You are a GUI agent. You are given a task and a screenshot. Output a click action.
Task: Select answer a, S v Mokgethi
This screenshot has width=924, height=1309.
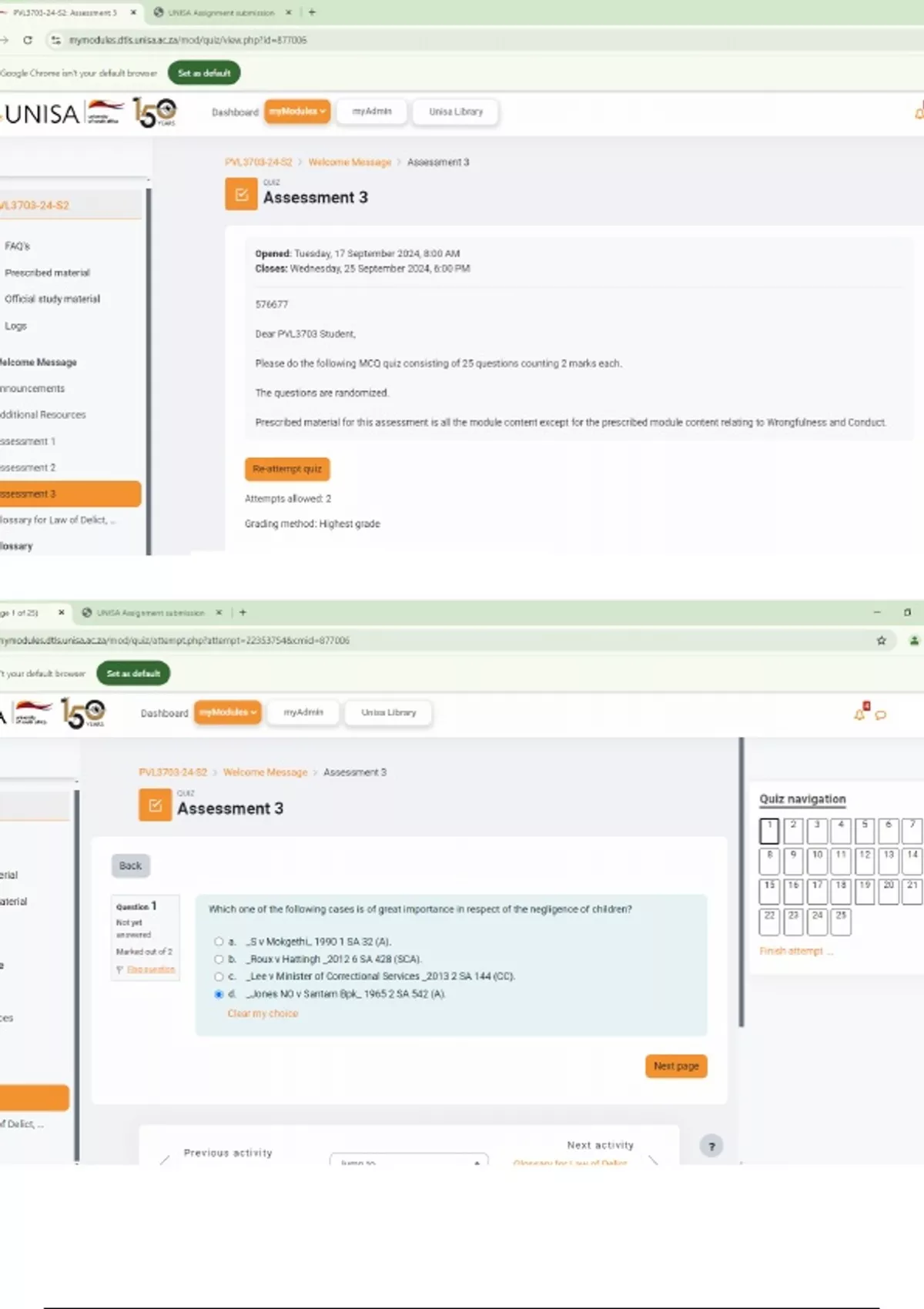point(219,942)
